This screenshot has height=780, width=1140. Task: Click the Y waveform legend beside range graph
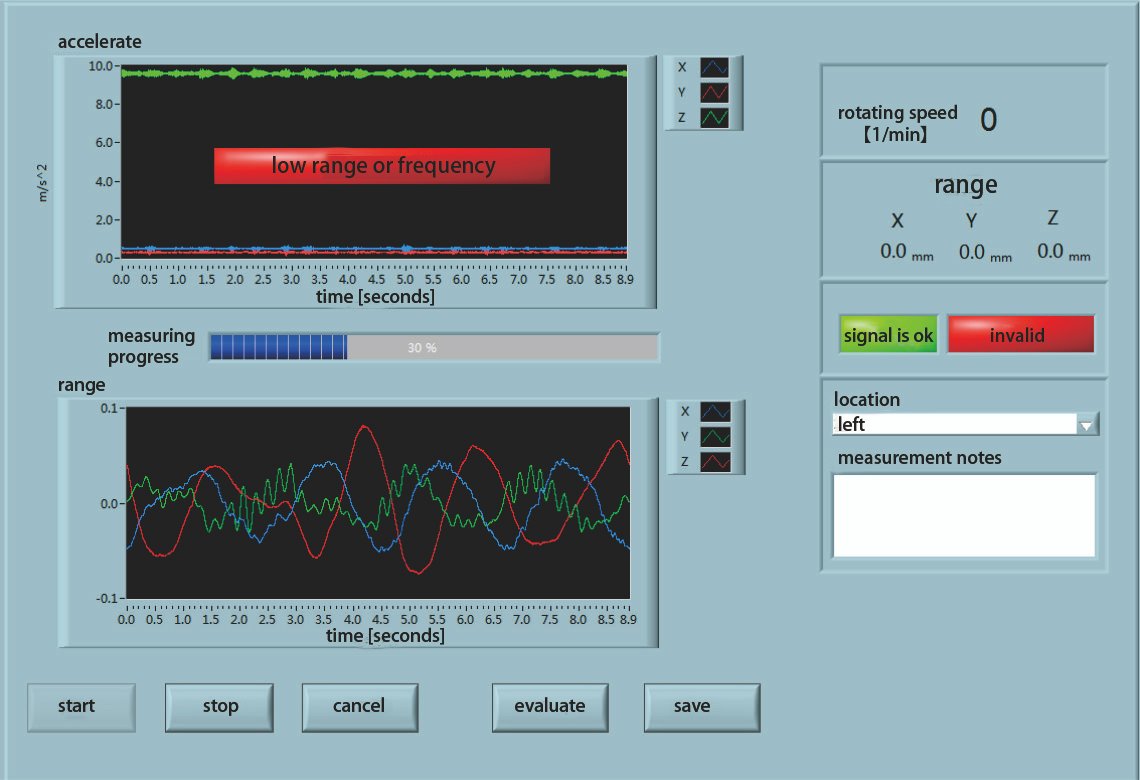[700, 437]
